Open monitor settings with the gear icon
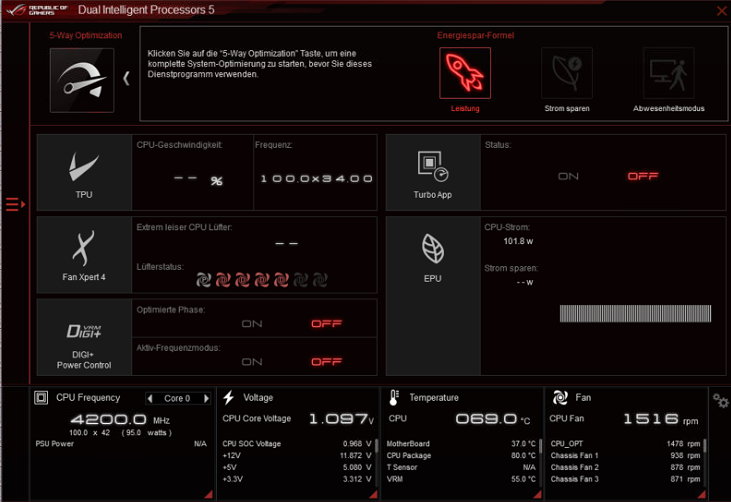The width and height of the screenshot is (731, 502). click(720, 401)
